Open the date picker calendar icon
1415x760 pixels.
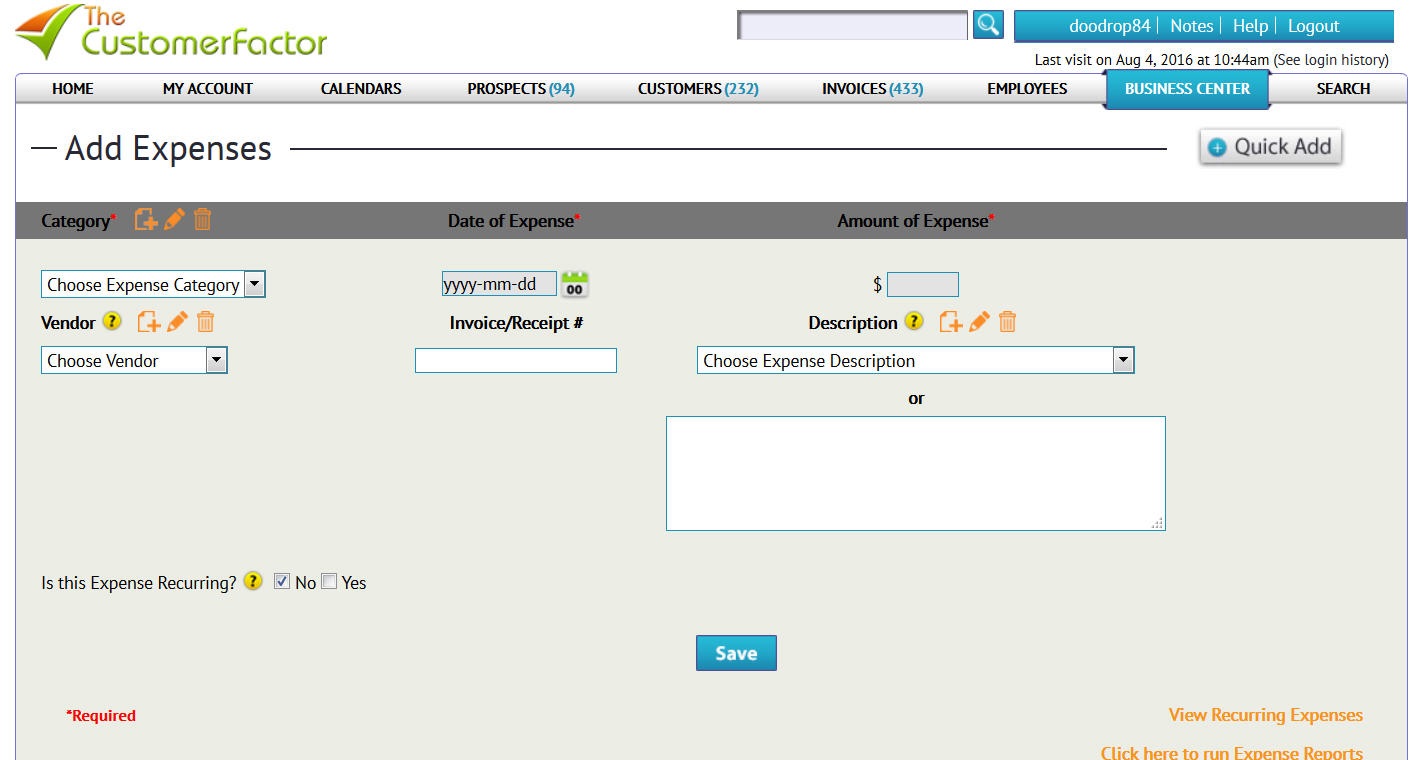[574, 285]
